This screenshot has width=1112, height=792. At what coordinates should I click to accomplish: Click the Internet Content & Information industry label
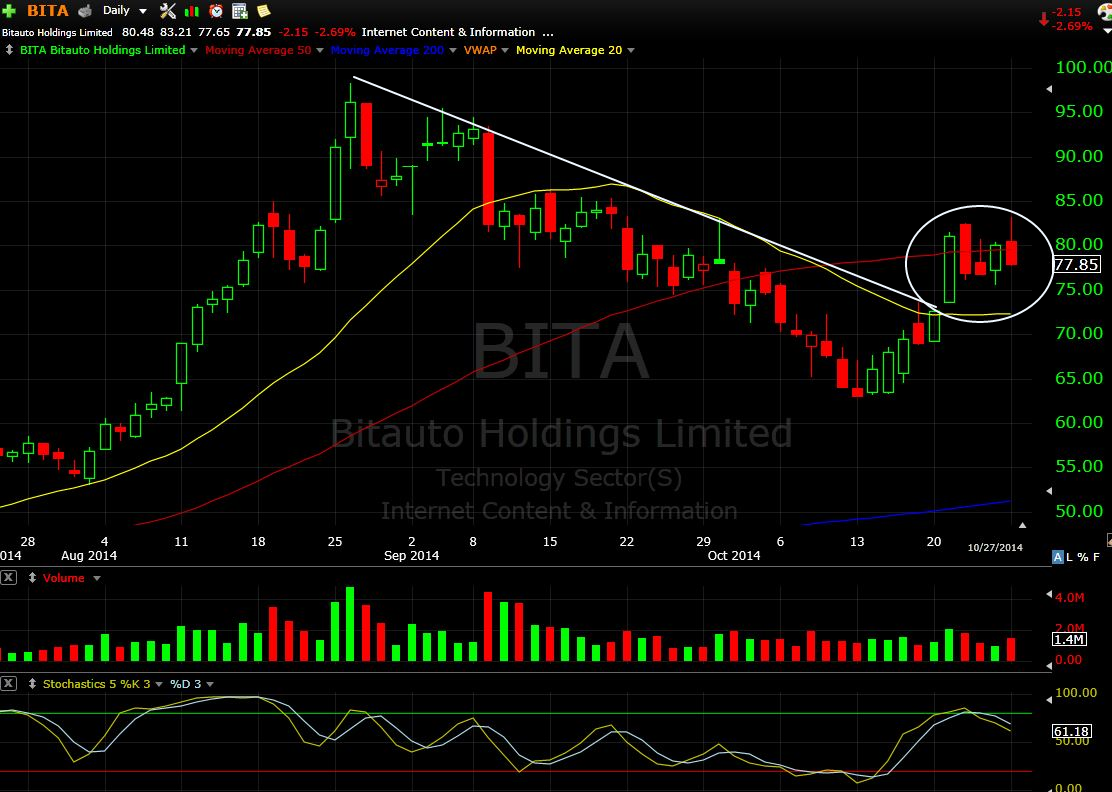(x=448, y=32)
